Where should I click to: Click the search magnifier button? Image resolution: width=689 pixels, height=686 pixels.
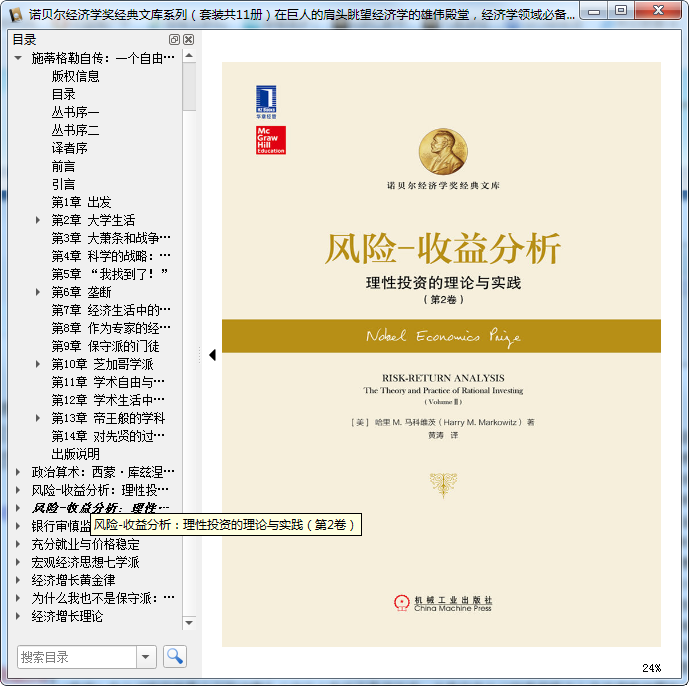tap(174, 657)
